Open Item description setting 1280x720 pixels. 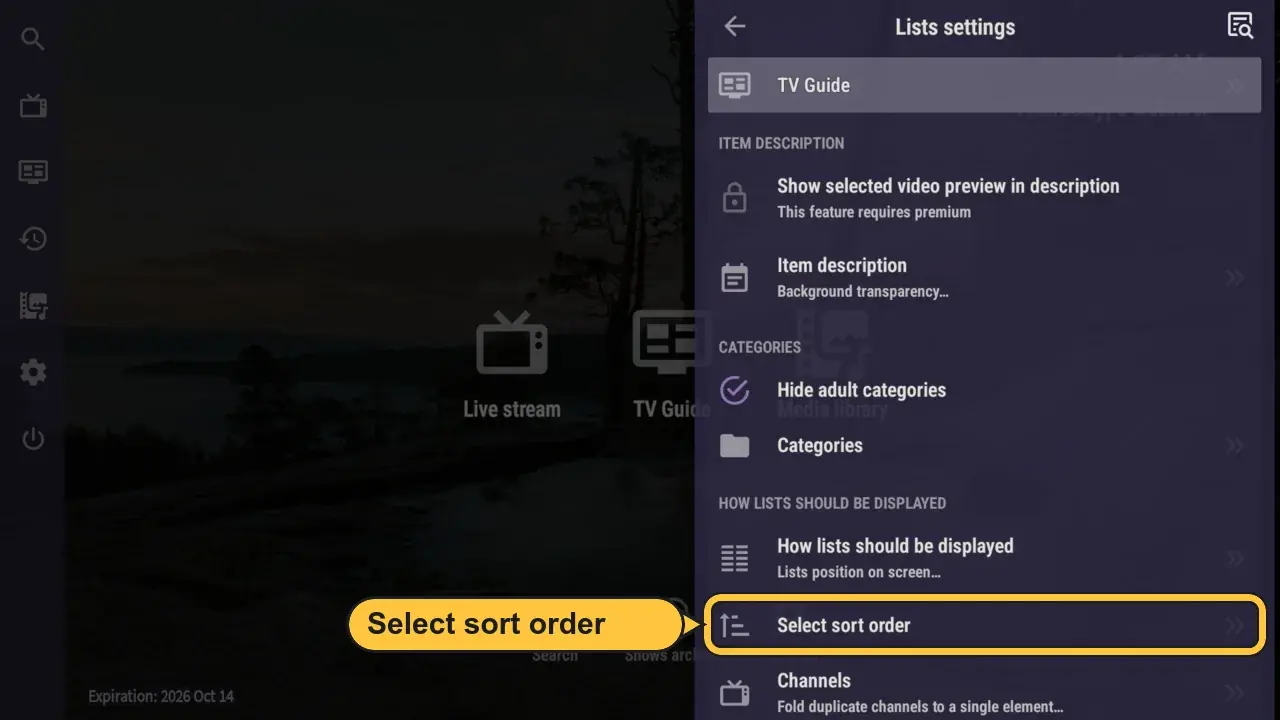(x=985, y=277)
